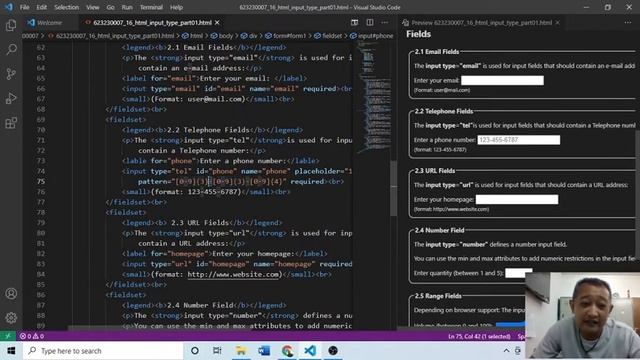Click the VS Code logo in title bar
Image resolution: width=640 pixels, height=360 pixels.
(9, 7)
